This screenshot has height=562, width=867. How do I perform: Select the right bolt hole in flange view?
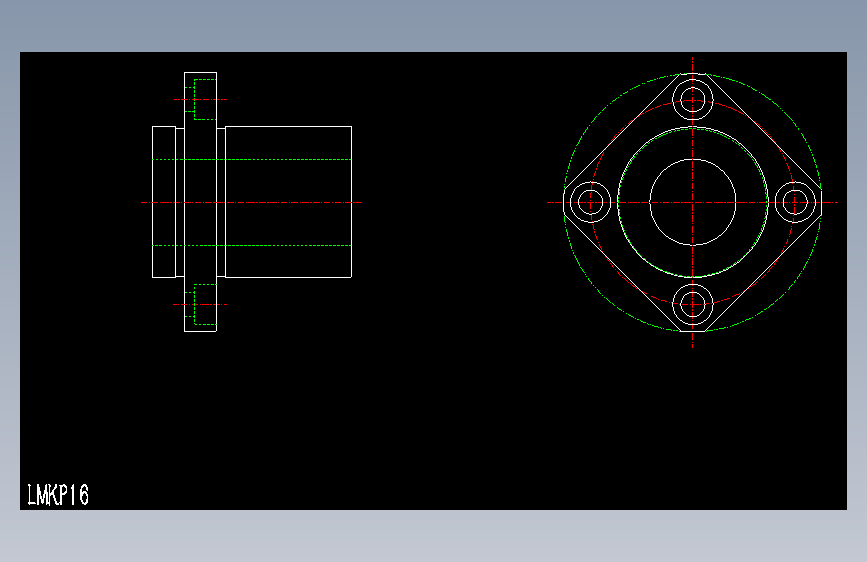pyautogui.click(x=795, y=202)
